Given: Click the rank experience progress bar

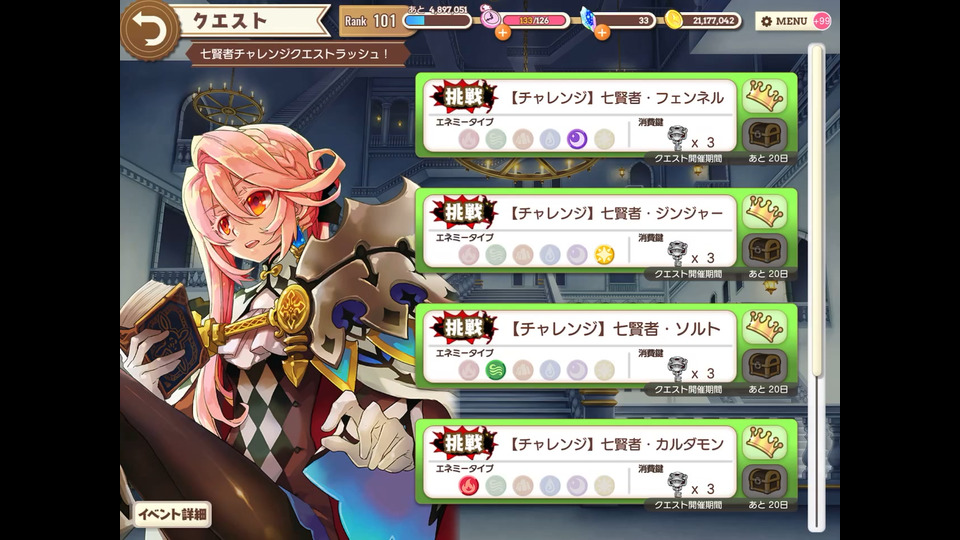Looking at the screenshot, I should click(437, 20).
